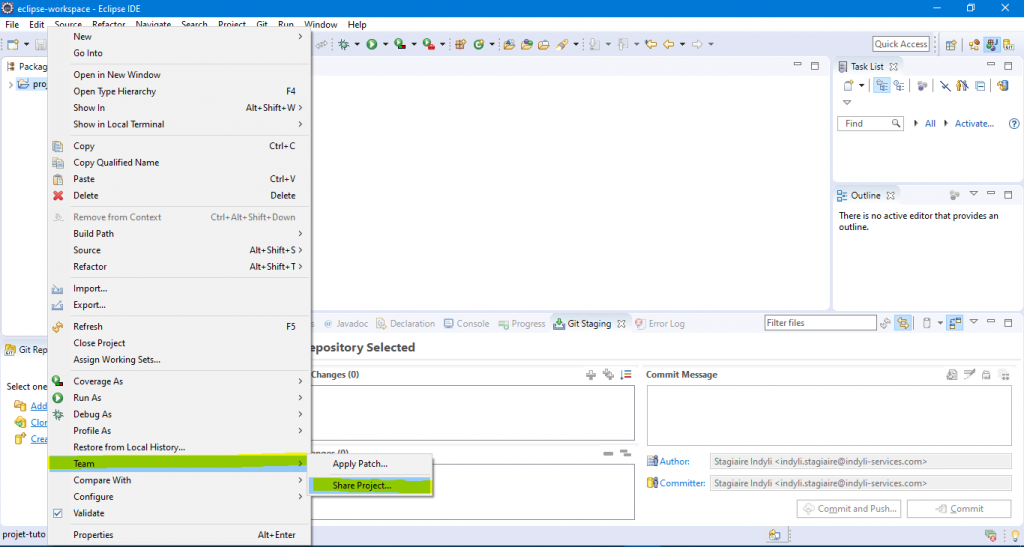Toggle Scheduled presentation in Task List
Viewport: 1024px width, 547px height.
pos(899,86)
